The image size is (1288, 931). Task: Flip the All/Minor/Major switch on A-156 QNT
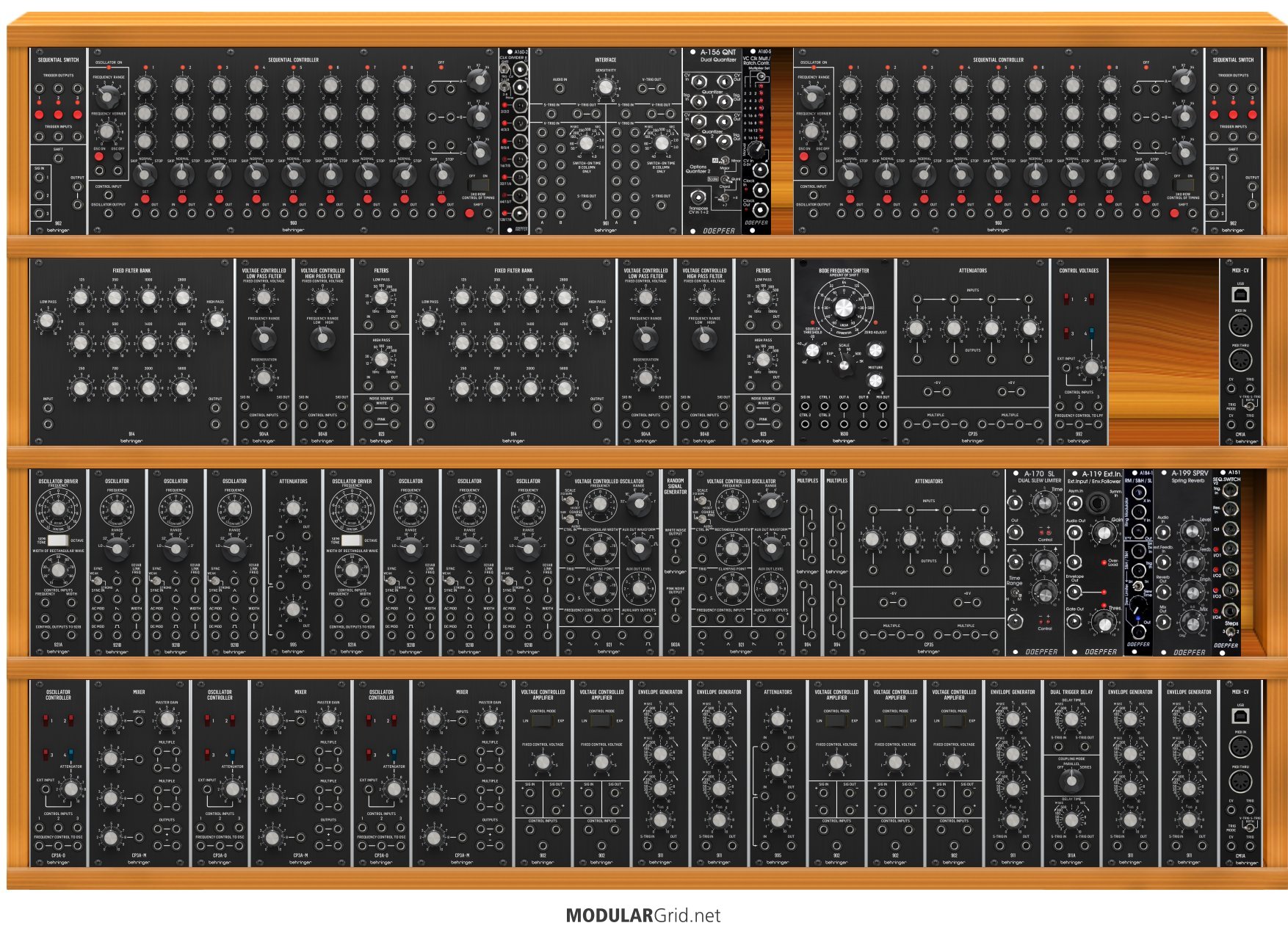point(725,160)
